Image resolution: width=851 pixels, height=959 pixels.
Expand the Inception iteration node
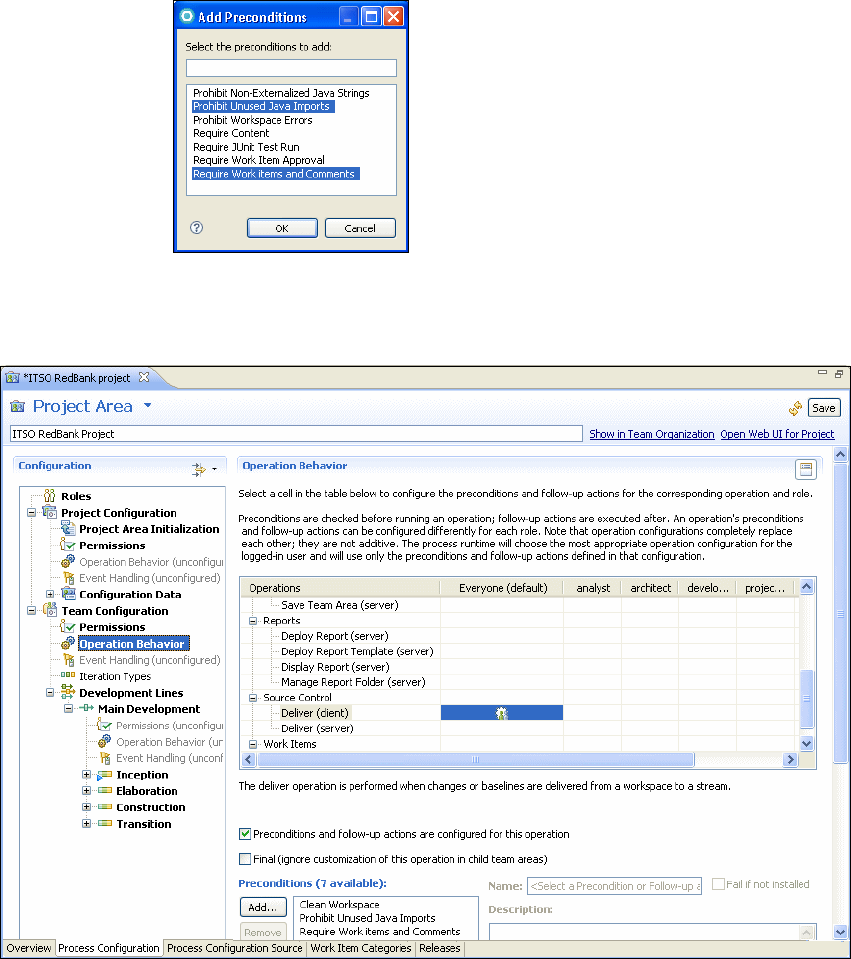click(86, 774)
